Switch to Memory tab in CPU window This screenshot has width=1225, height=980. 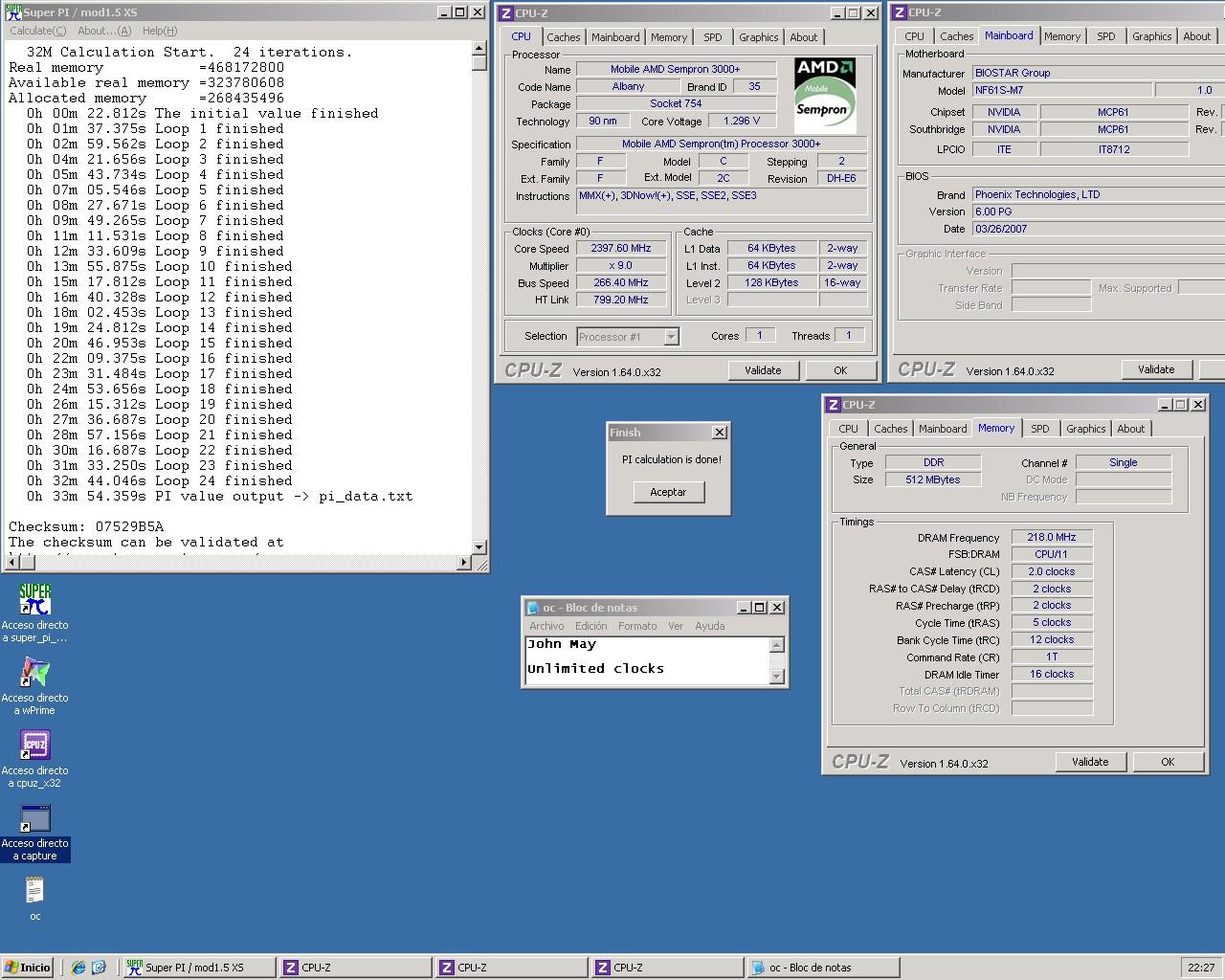pyautogui.click(x=669, y=37)
